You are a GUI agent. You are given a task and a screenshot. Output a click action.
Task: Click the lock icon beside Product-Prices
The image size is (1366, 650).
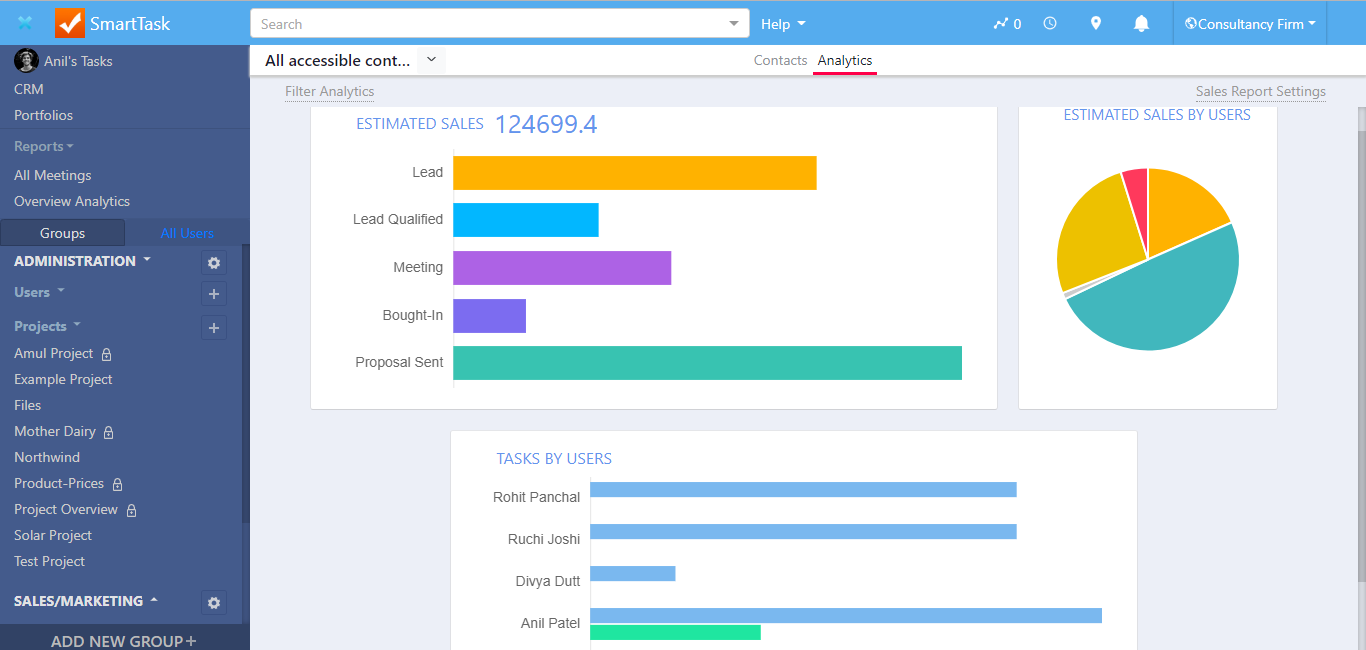(117, 484)
